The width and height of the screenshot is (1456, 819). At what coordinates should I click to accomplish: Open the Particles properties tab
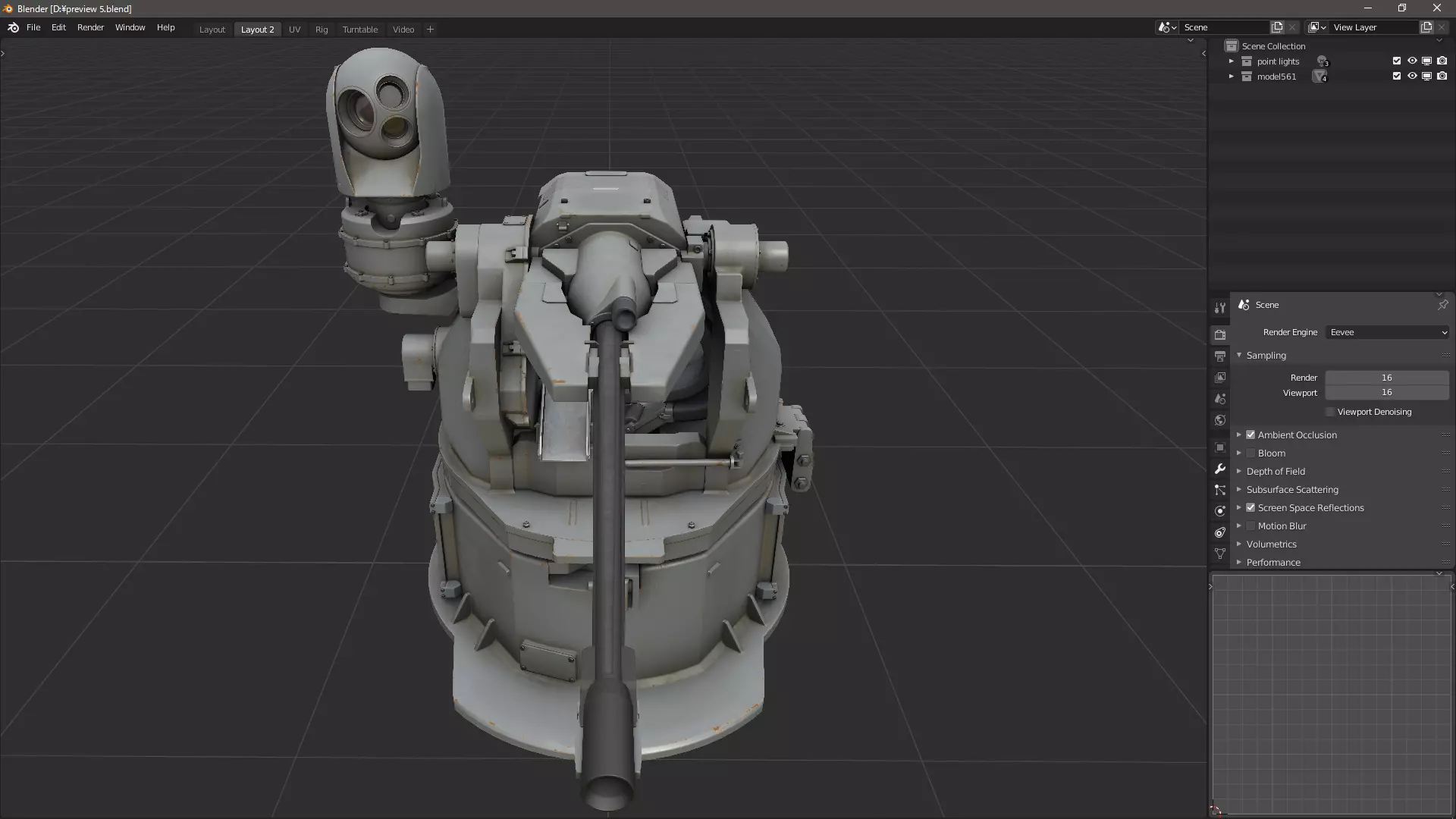click(1219, 490)
